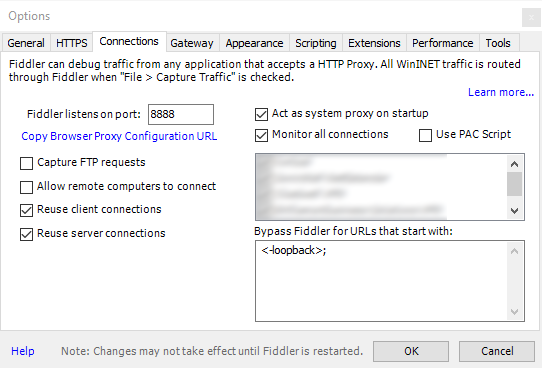The height and width of the screenshot is (368, 542).
Task: Open the HTTPS tab
Action: [72, 43]
